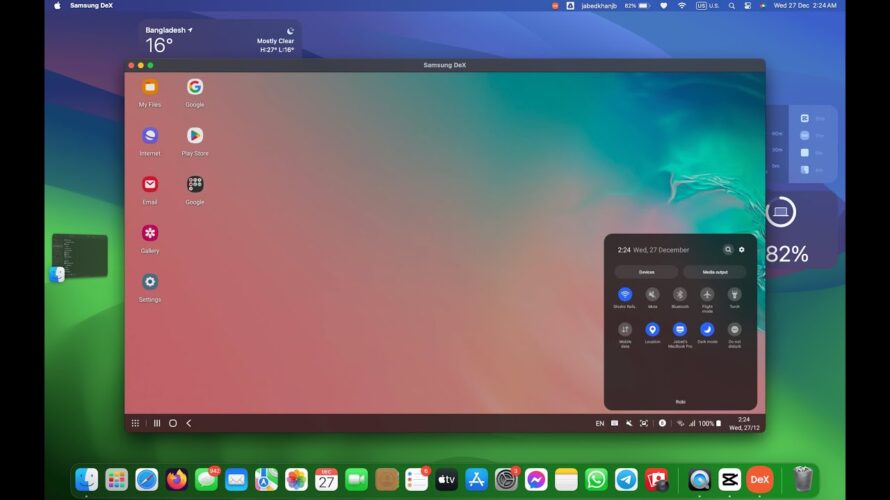Toggle the Location quick setting
This screenshot has height=500, width=890.
click(652, 330)
